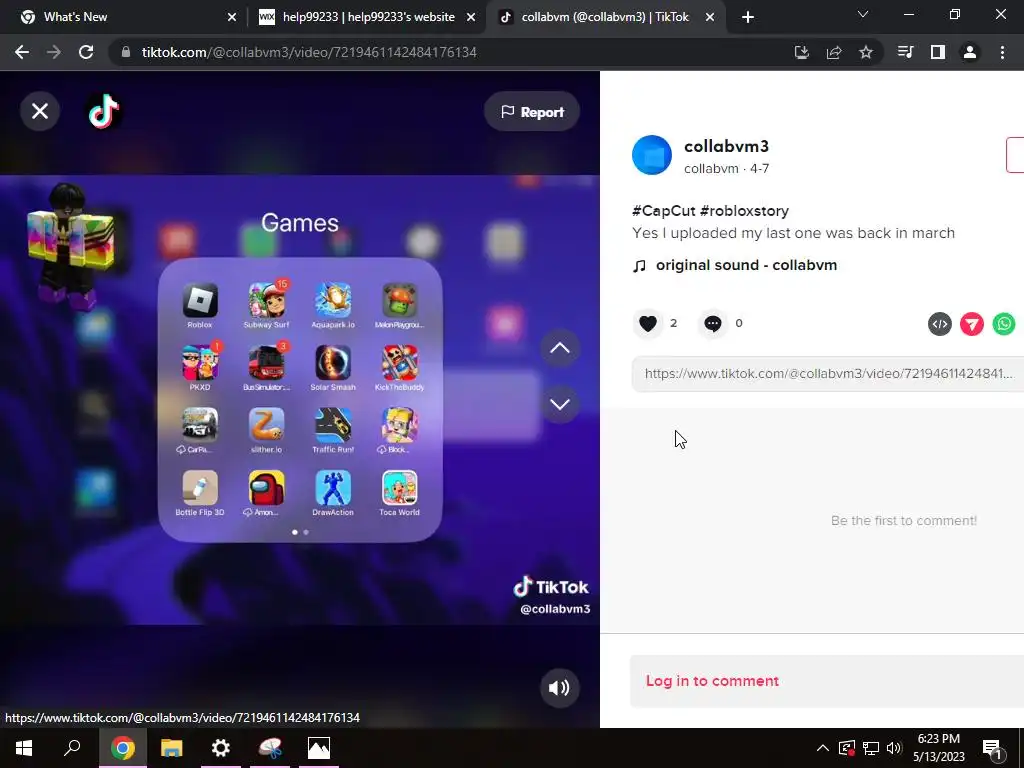The width and height of the screenshot is (1024, 768).
Task: Get the embed code for the video
Action: (x=940, y=324)
